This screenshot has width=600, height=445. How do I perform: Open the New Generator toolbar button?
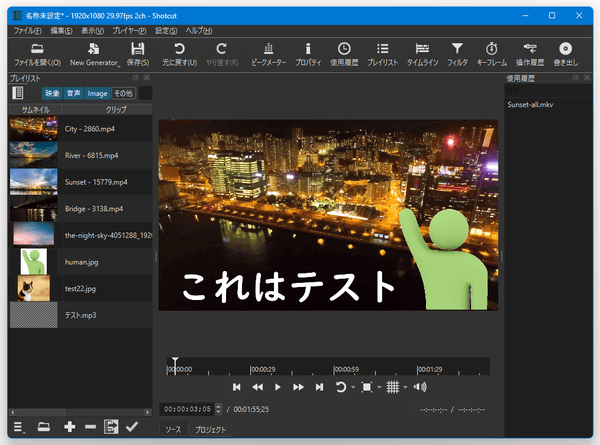point(94,54)
